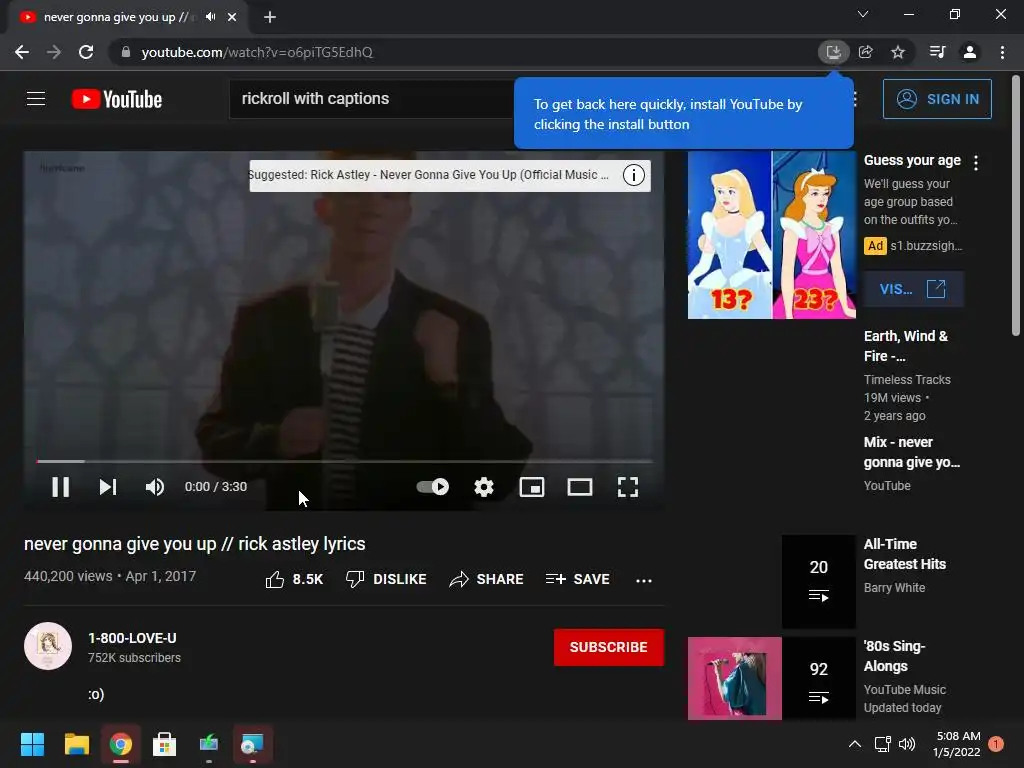The width and height of the screenshot is (1024, 768).
Task: Open All-Time Greatest Hits playlist
Action: (x=904, y=554)
